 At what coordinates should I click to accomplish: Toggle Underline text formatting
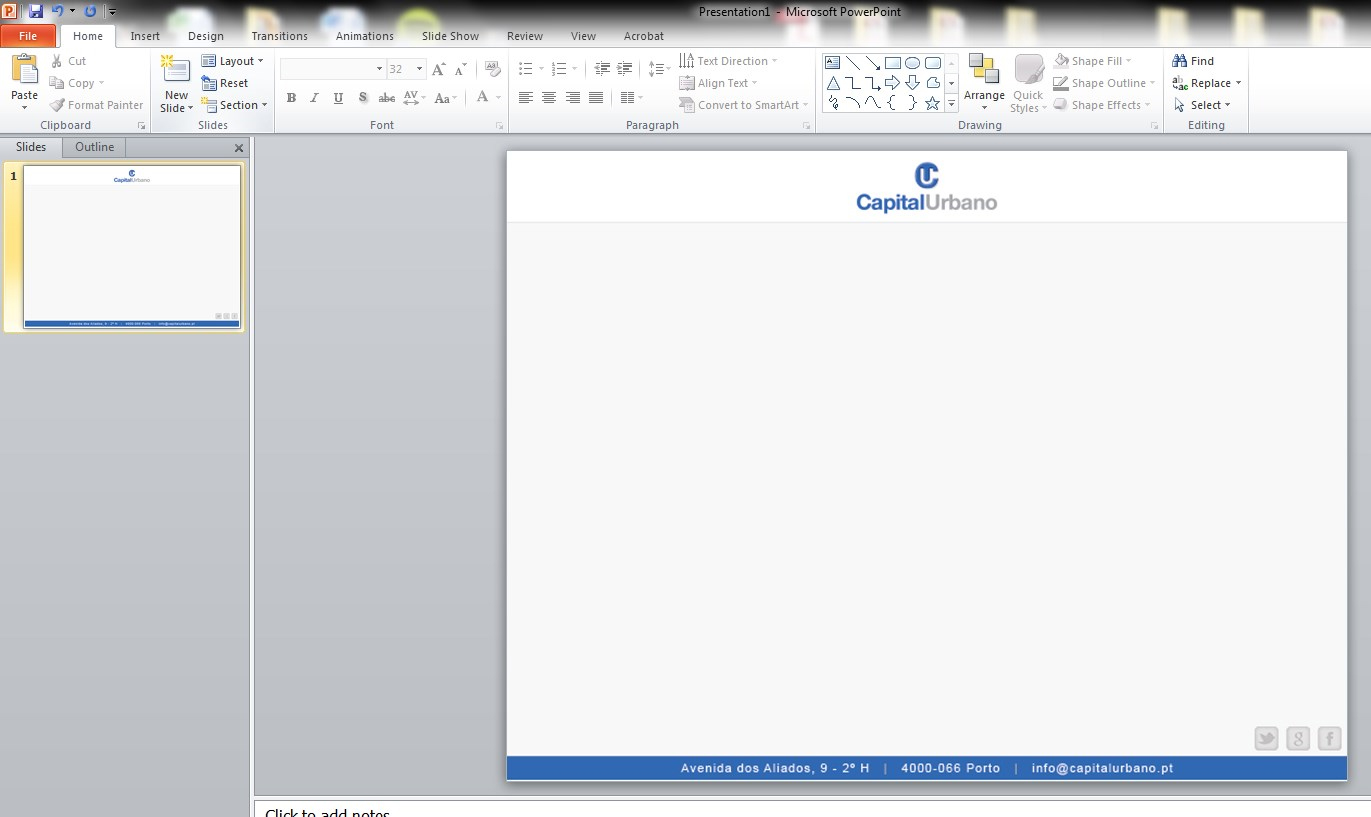(338, 98)
